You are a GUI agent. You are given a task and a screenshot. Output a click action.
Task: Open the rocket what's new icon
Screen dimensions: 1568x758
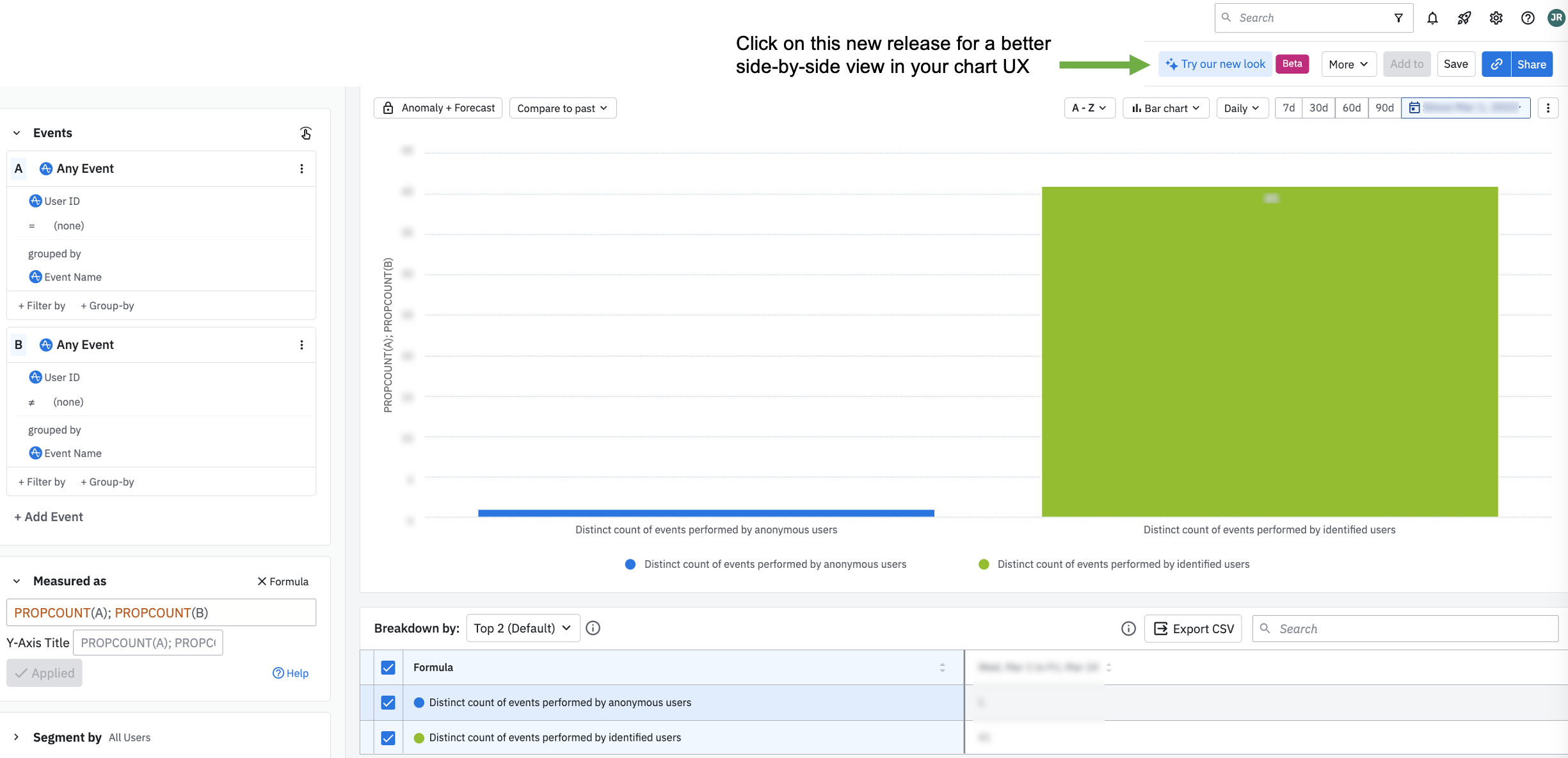(1464, 18)
